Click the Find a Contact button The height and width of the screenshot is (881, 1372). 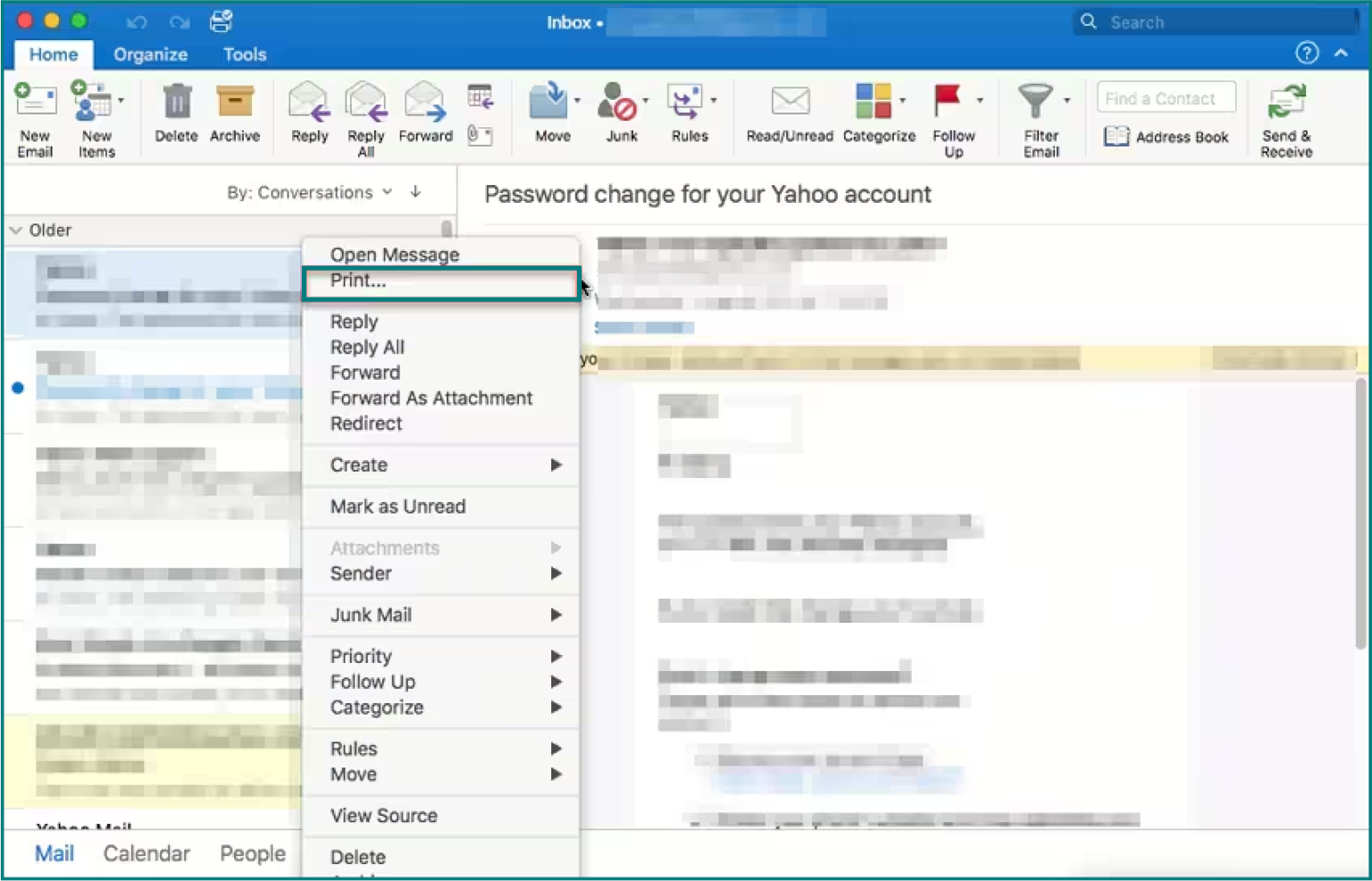[x=1165, y=97]
